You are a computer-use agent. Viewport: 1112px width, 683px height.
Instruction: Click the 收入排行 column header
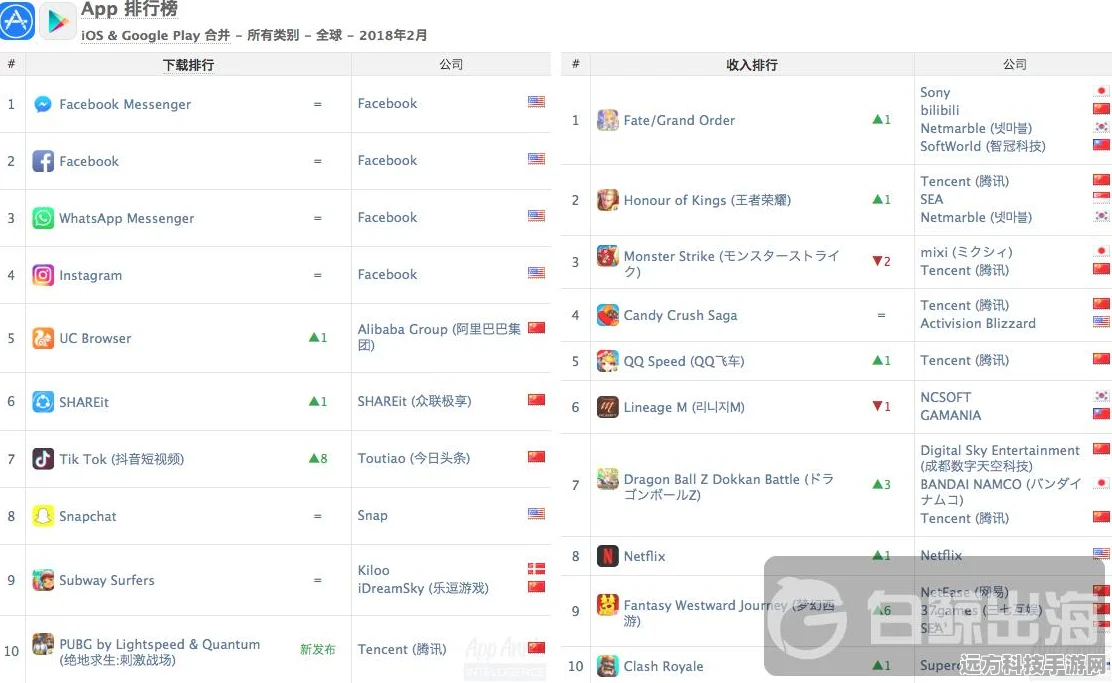752,65
